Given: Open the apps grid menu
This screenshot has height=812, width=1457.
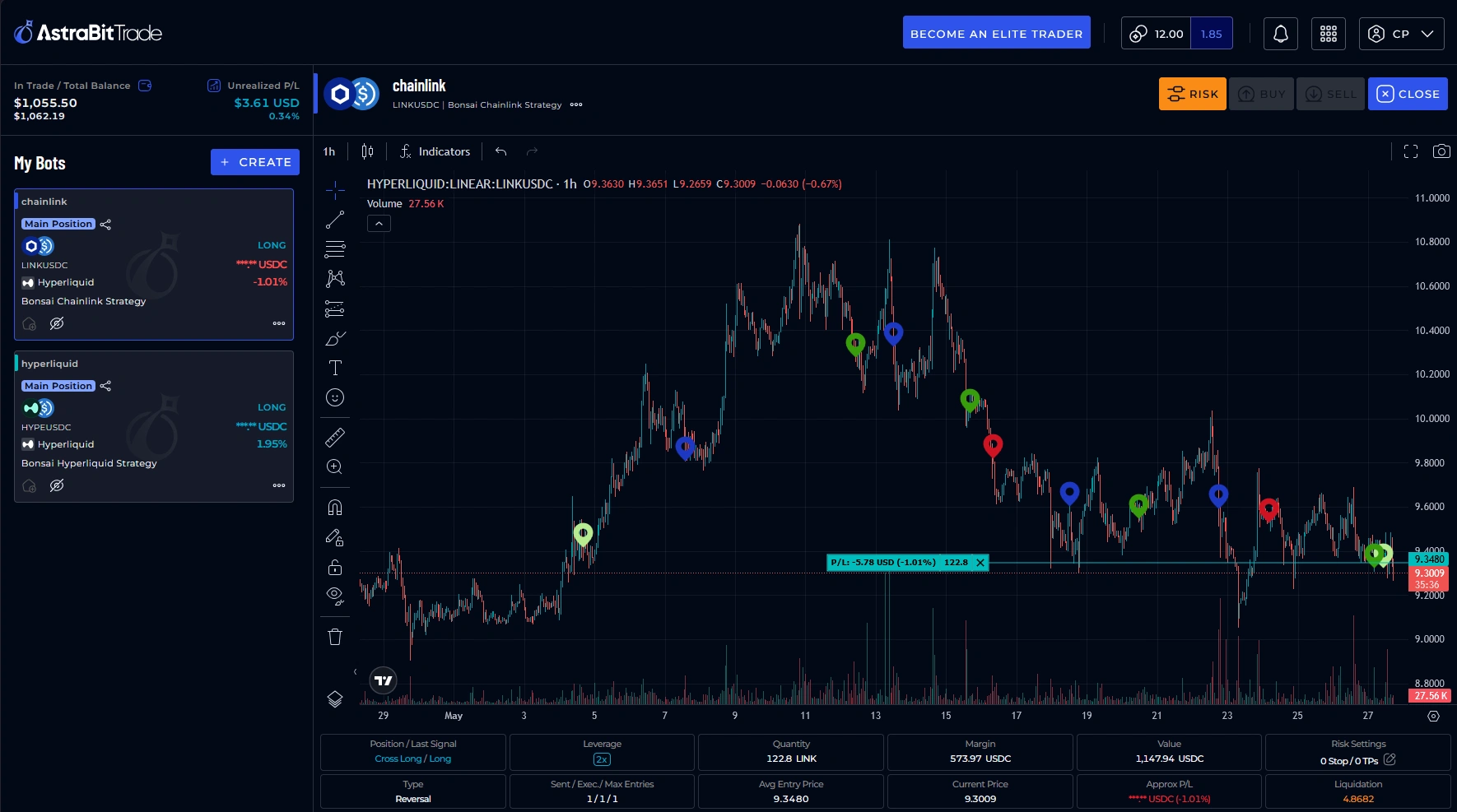Looking at the screenshot, I should coord(1329,34).
